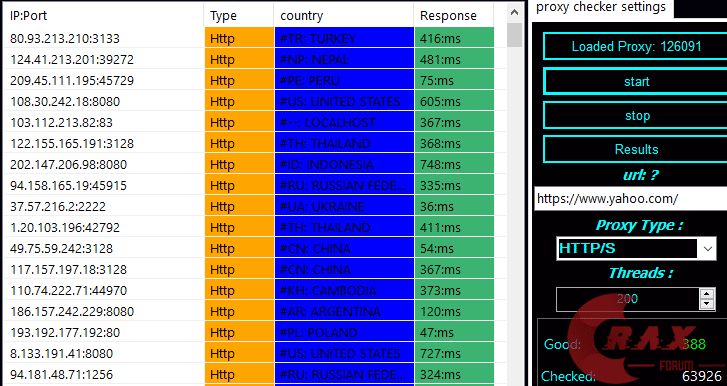
Task: Click the #UA: UKRAINE country cell
Action: (344, 206)
